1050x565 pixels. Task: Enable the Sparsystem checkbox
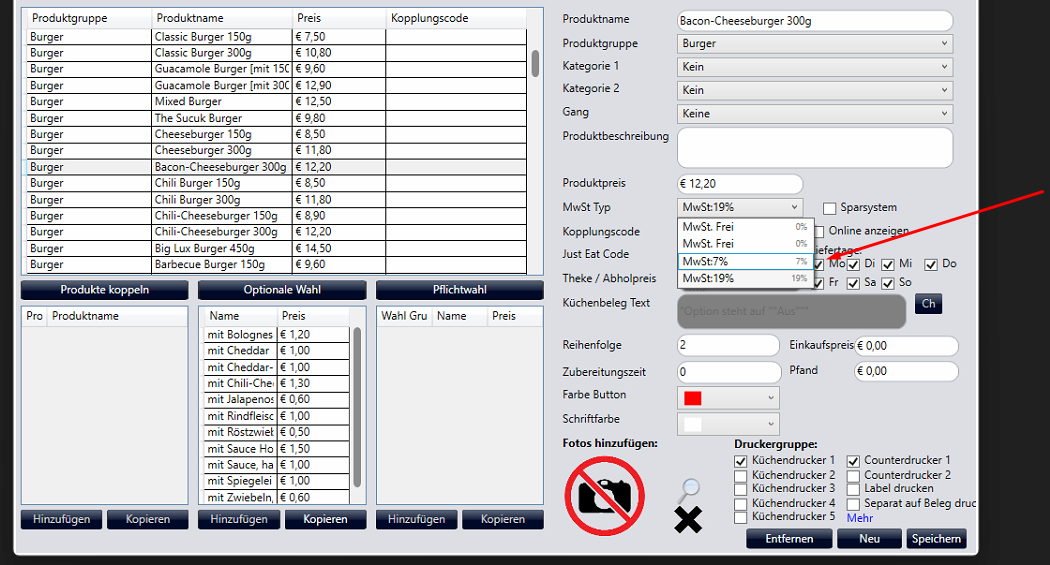click(x=830, y=208)
